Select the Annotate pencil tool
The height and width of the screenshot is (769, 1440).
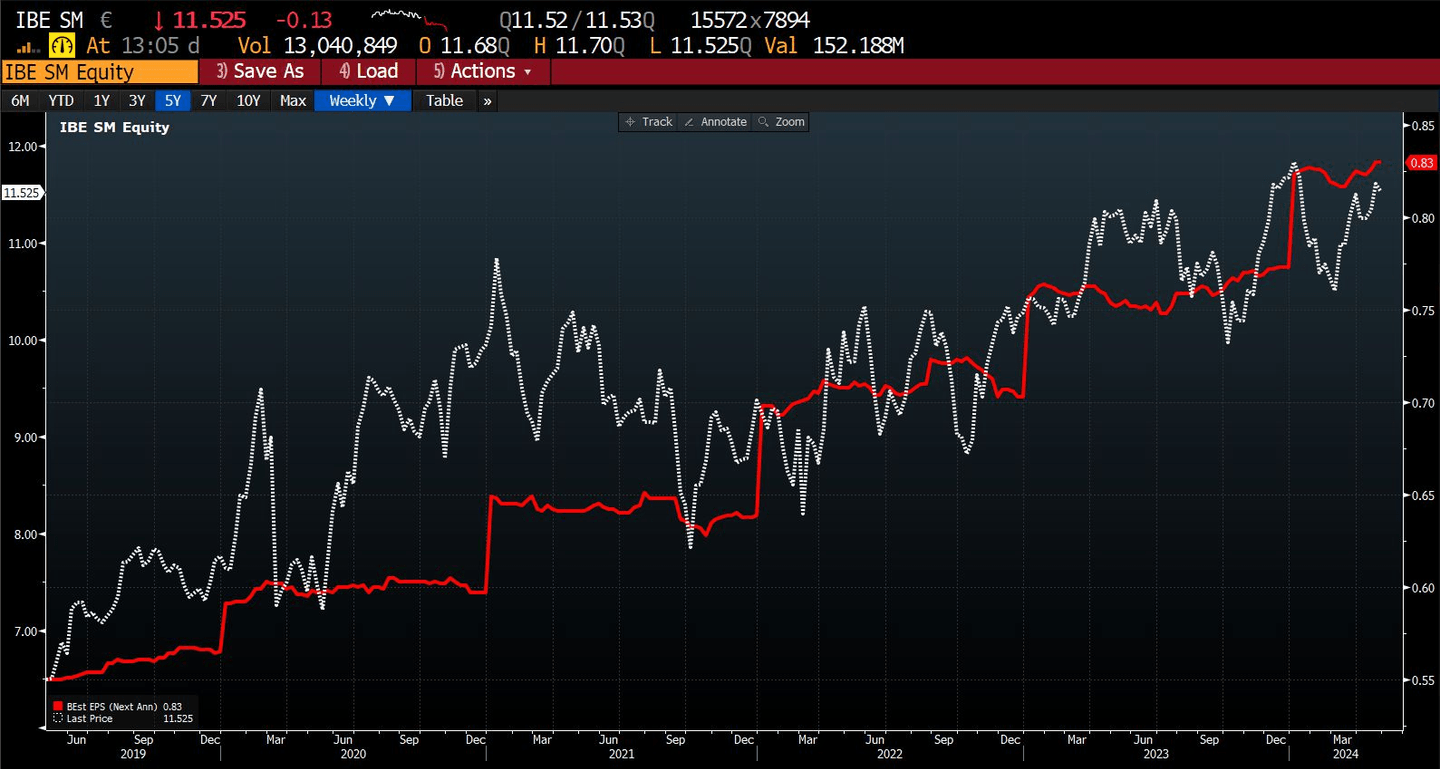coord(715,121)
